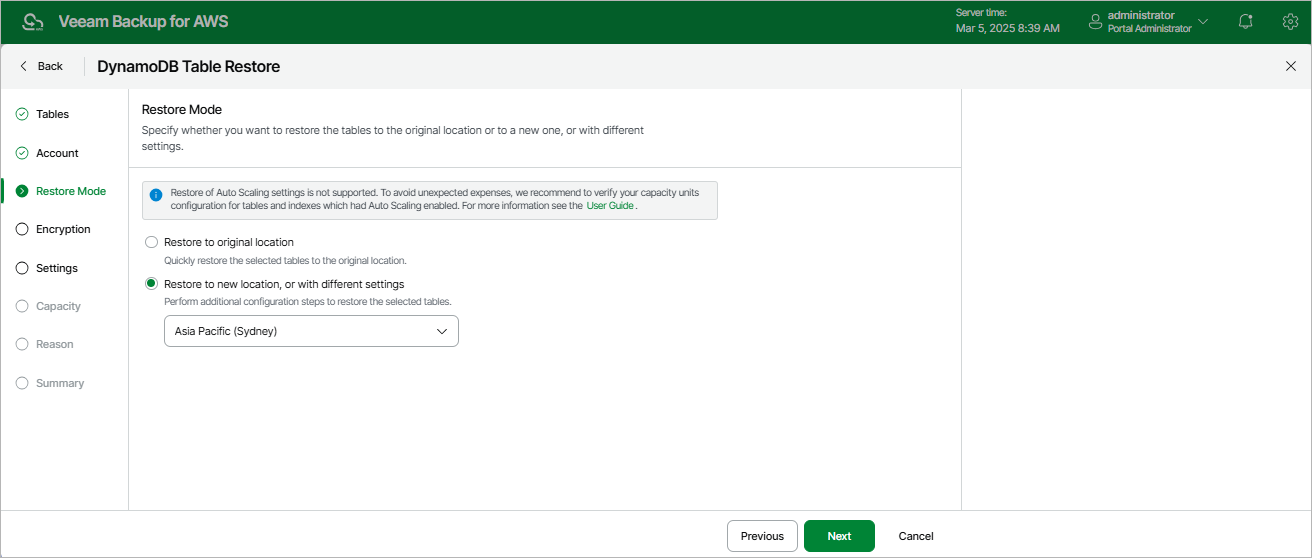Open the settings gear icon

[x=1290, y=22]
